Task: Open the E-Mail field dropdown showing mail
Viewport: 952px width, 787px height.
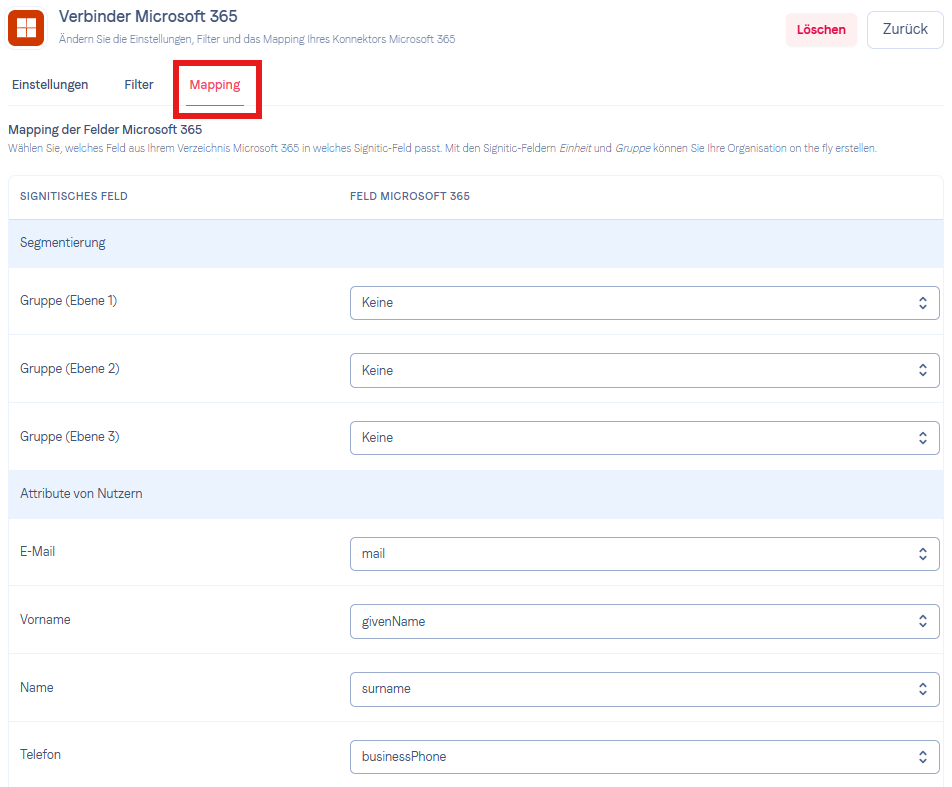Action: (644, 554)
